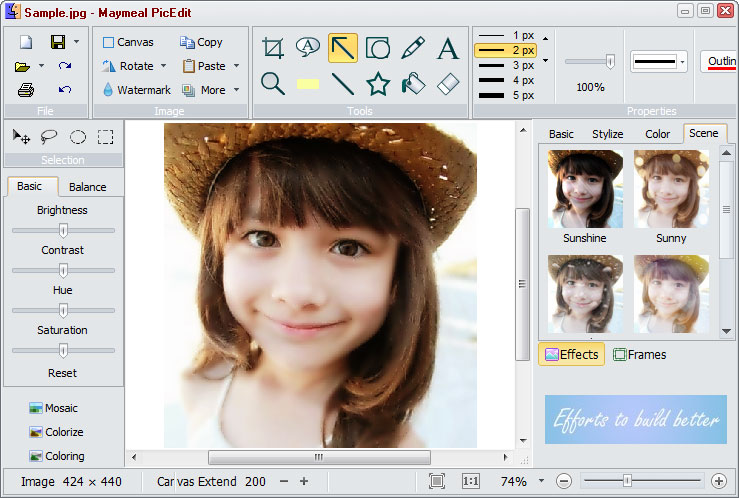Click the Mosaic effect button
This screenshot has width=739, height=498.
pos(54,408)
